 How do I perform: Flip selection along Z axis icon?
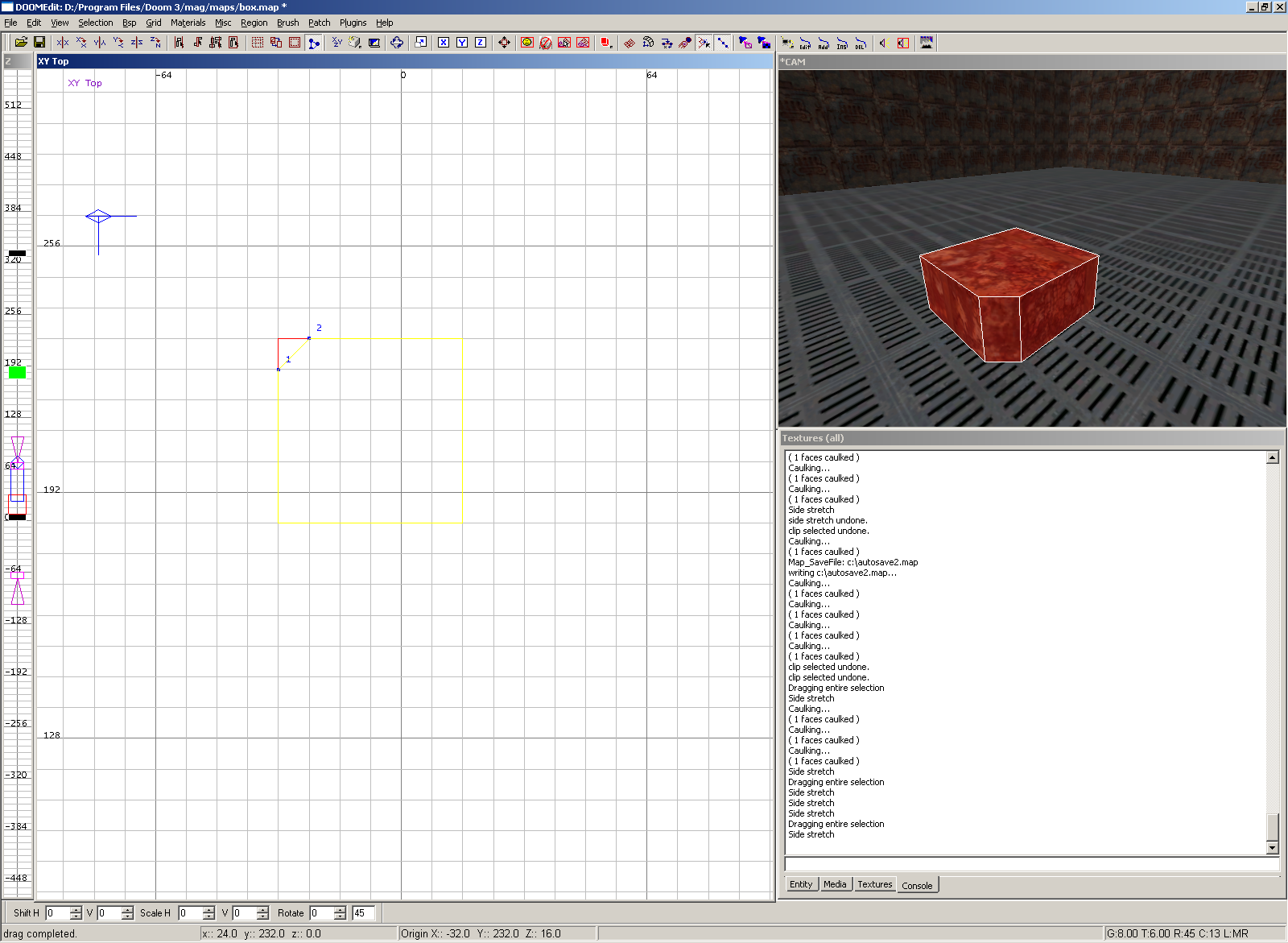(x=137, y=43)
